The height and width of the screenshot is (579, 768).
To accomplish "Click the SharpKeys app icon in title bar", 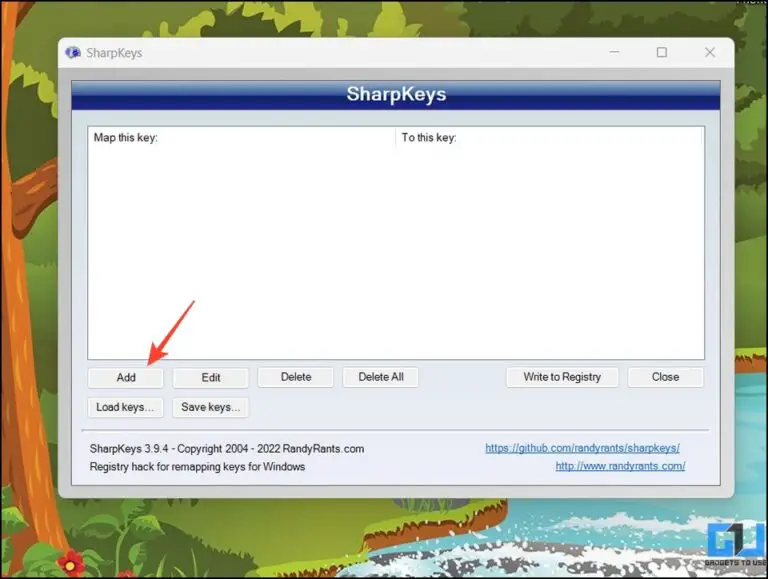I will [x=73, y=53].
